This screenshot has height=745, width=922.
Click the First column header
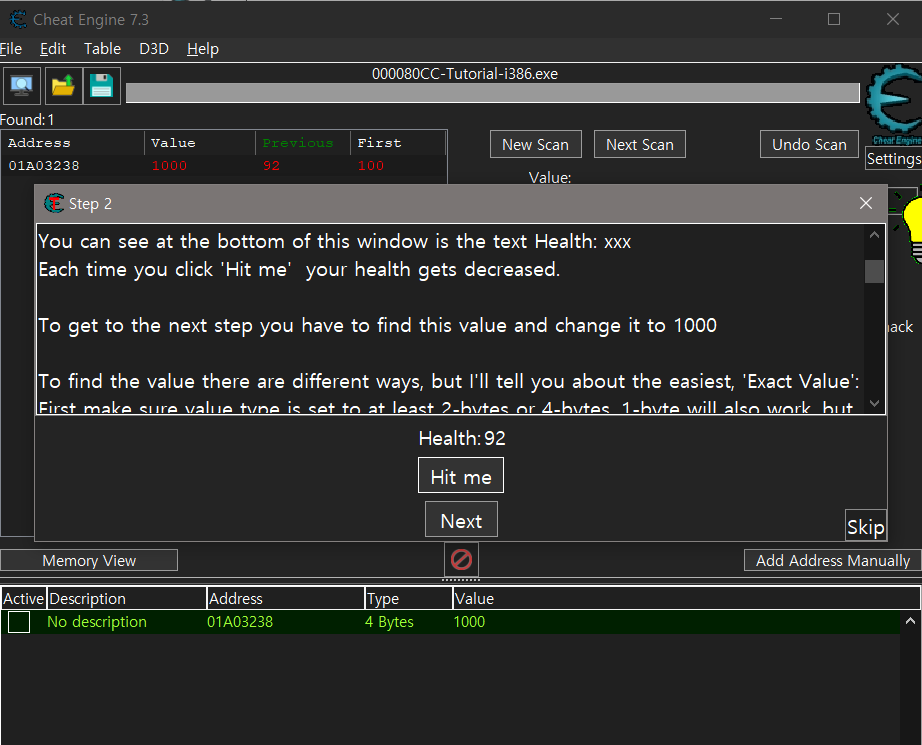398,143
